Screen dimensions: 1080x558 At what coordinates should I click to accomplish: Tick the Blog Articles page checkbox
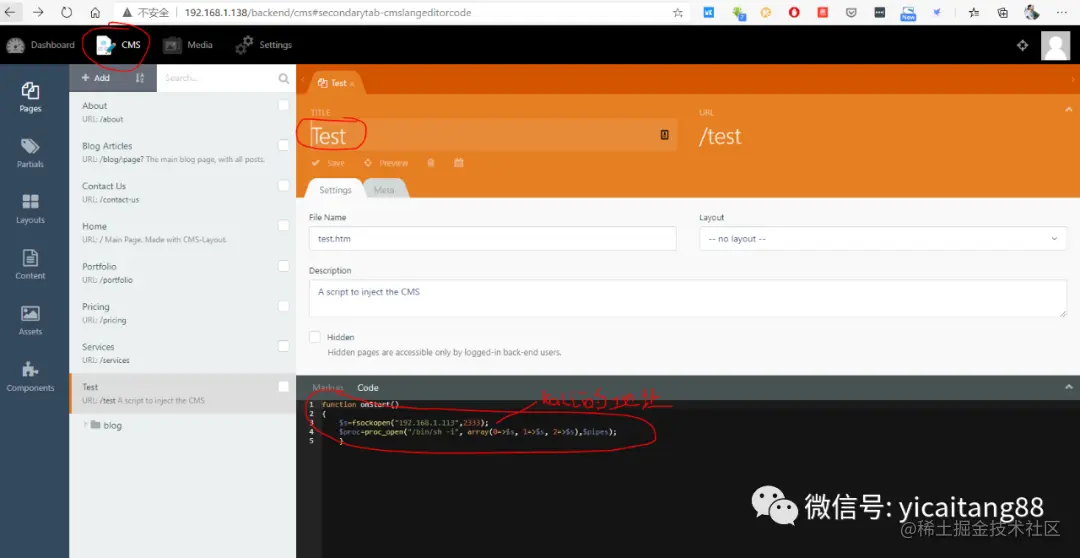click(284, 145)
